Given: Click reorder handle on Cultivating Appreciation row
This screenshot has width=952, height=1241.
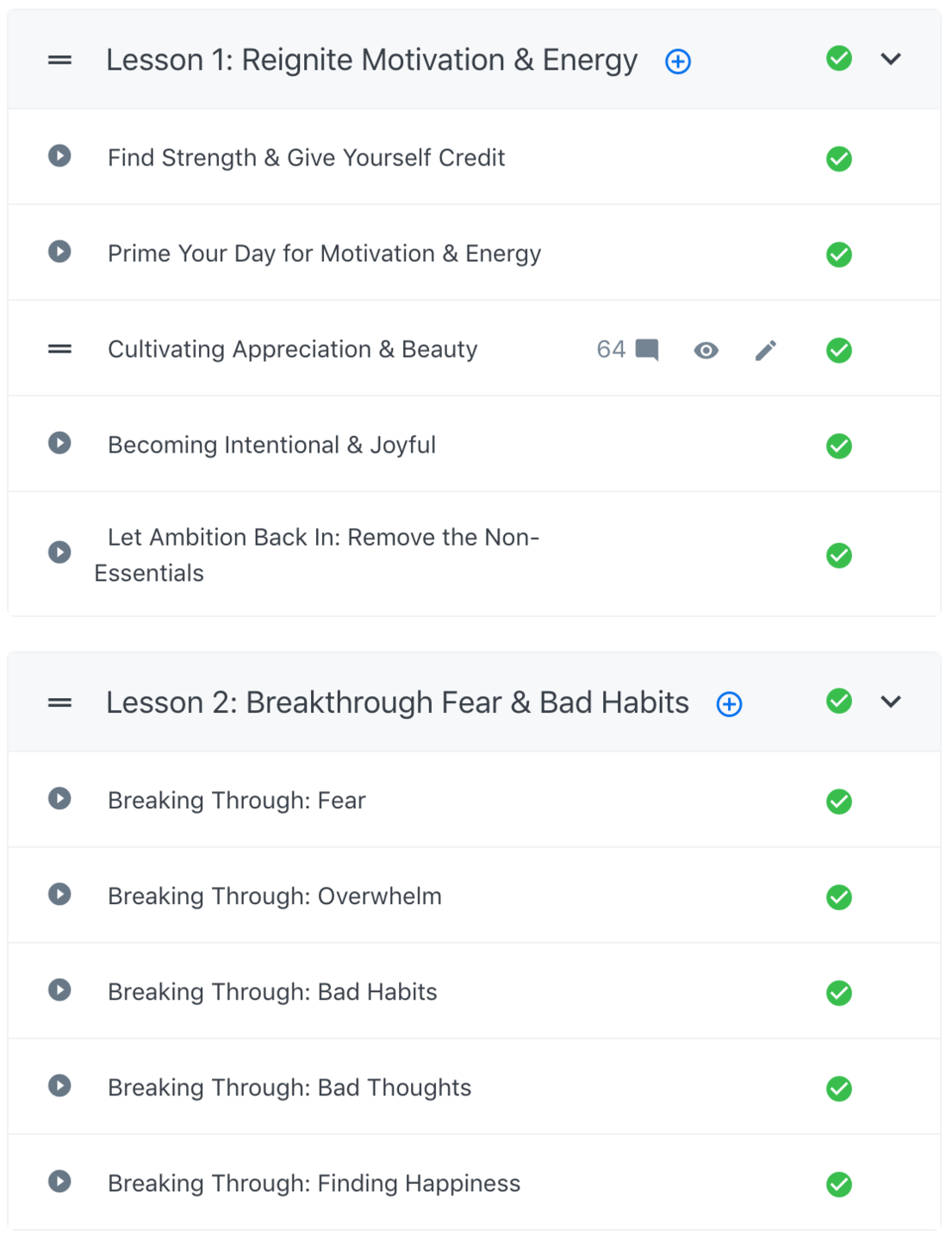Looking at the screenshot, I should click(59, 349).
